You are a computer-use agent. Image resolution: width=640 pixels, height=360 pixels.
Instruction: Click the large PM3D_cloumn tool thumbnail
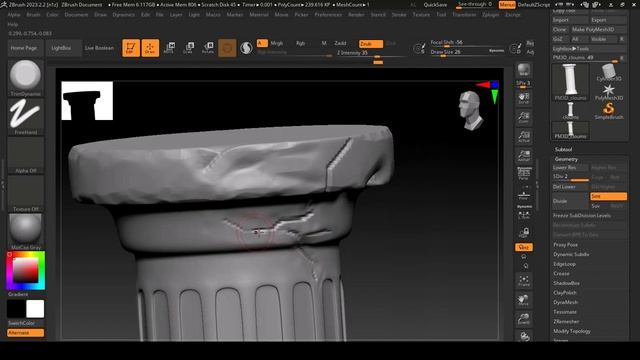click(x=570, y=82)
